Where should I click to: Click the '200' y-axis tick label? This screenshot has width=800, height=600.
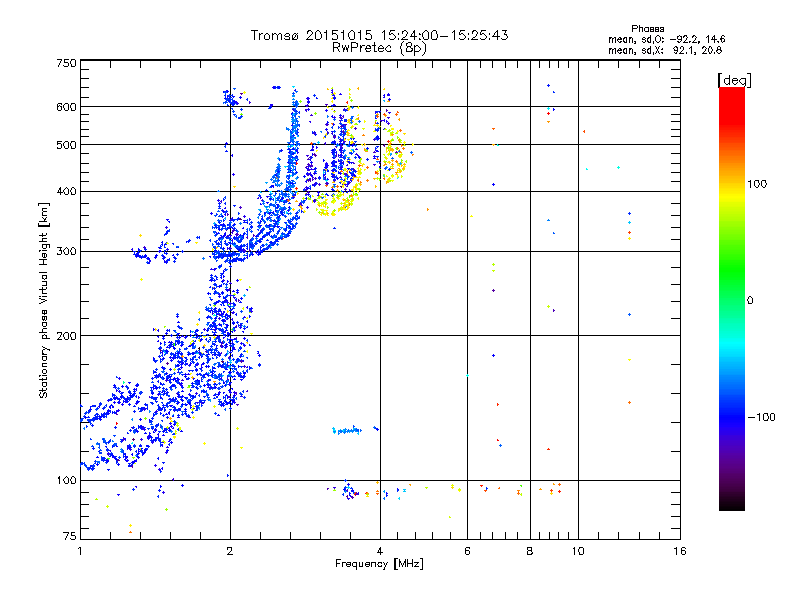(x=66, y=336)
